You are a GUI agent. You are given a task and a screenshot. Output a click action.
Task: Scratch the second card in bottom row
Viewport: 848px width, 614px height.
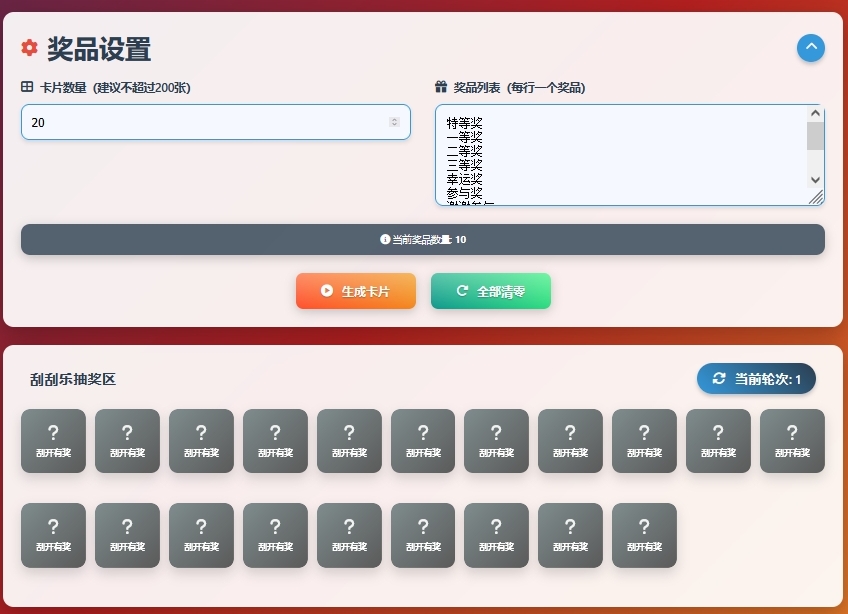(x=128, y=536)
